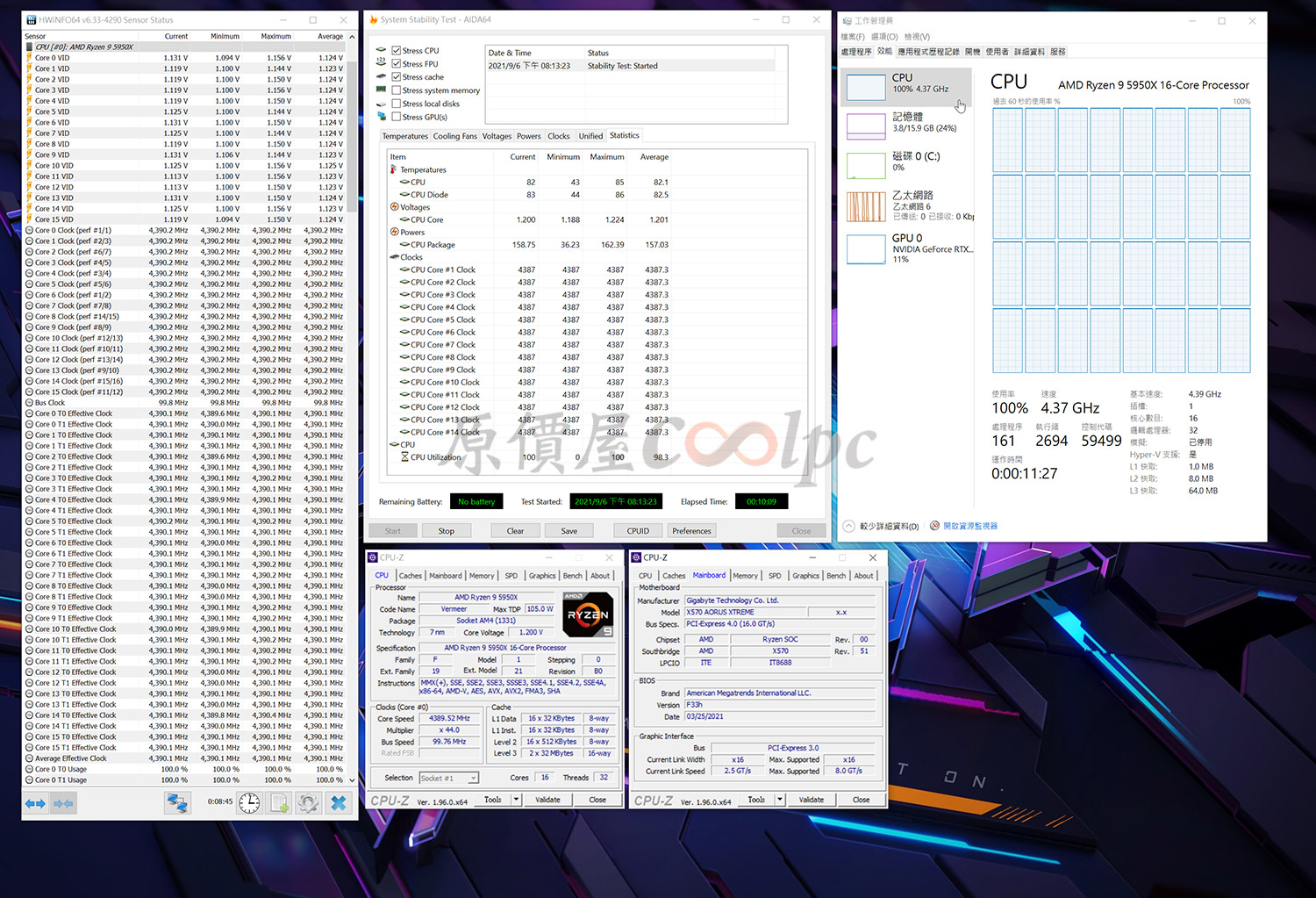Switch to Task Manager 詳細資料 tab
The height and width of the screenshot is (898, 1316).
tap(1029, 52)
